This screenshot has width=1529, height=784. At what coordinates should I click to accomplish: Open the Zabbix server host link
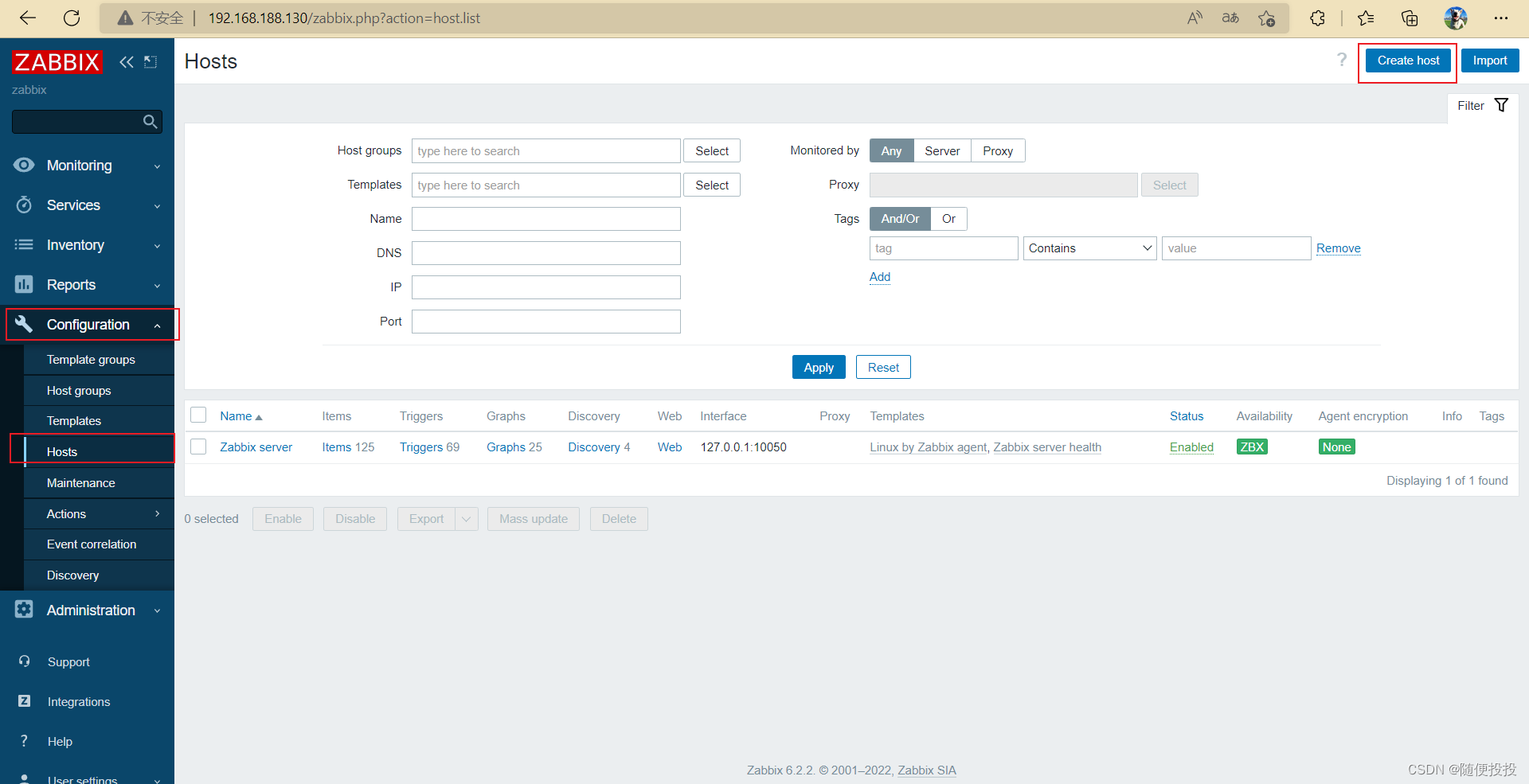[x=256, y=447]
